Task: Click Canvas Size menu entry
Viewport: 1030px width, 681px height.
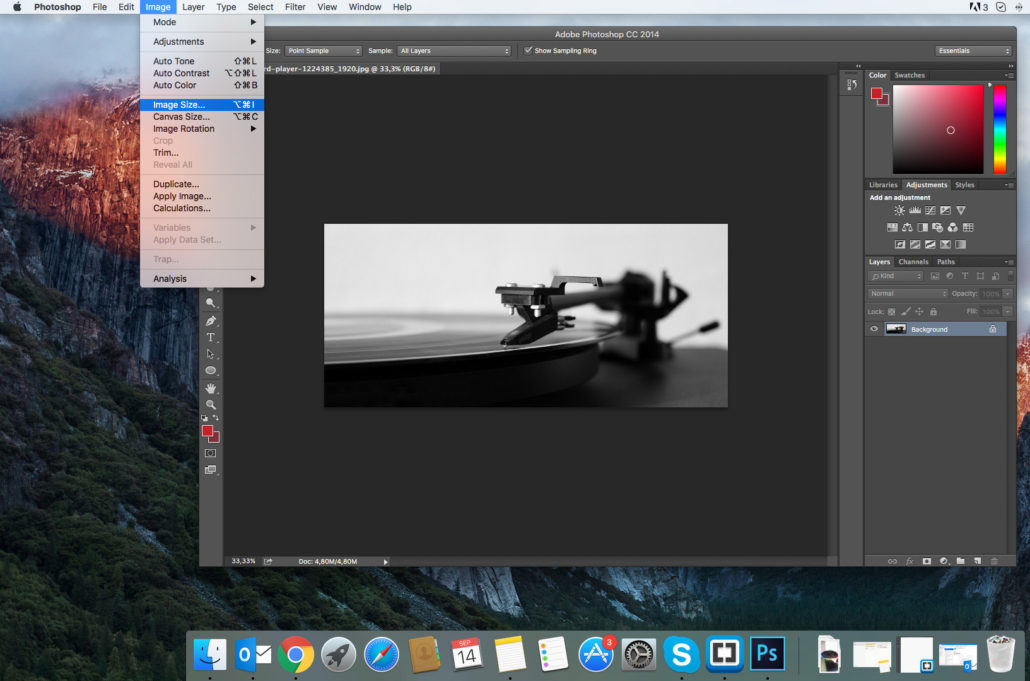Action: (181, 117)
